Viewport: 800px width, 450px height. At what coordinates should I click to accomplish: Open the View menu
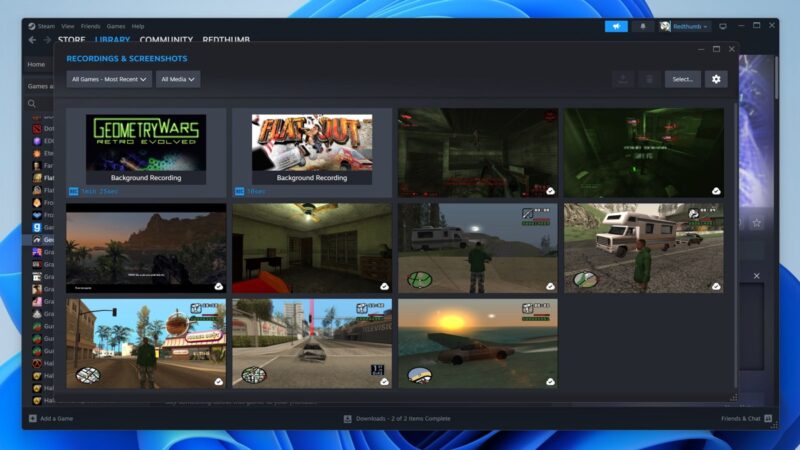click(67, 26)
